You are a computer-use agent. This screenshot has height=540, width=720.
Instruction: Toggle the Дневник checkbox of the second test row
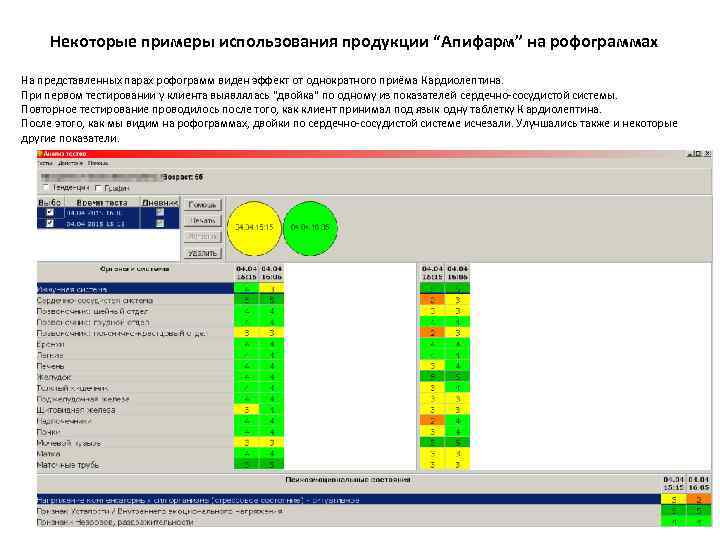coord(160,223)
